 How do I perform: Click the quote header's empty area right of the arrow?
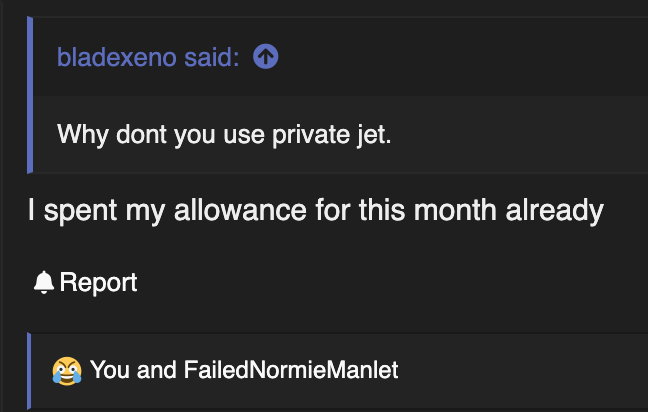click(x=463, y=57)
